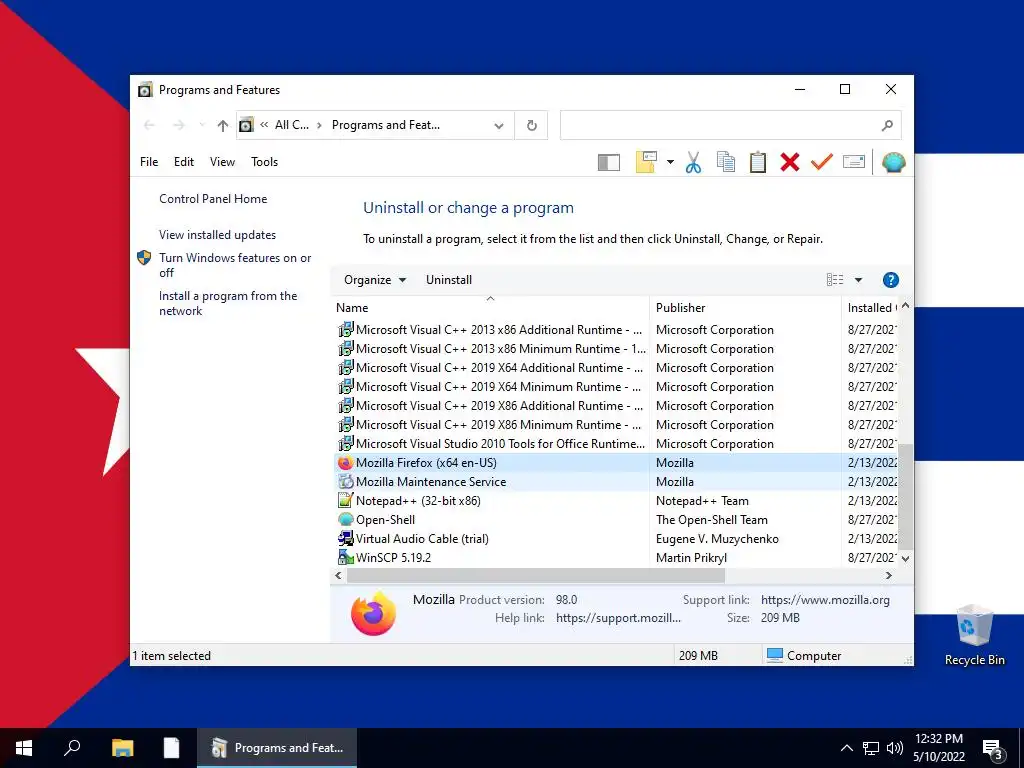Viewport: 1024px width, 768px height.
Task: Open the File menu
Action: [x=149, y=162]
